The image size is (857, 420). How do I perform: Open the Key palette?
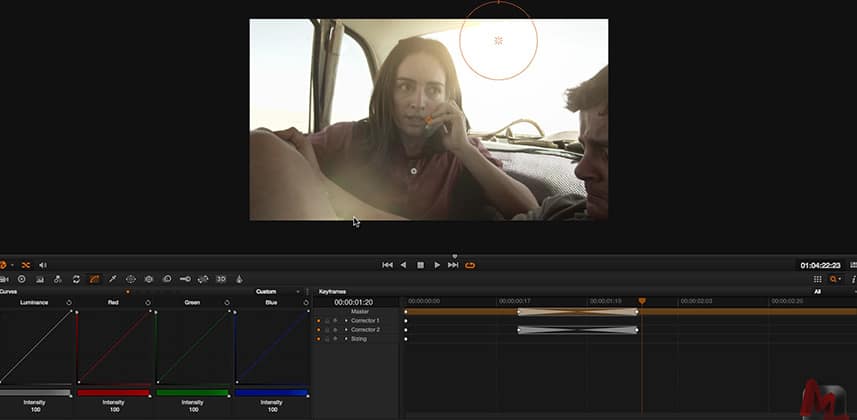point(185,279)
